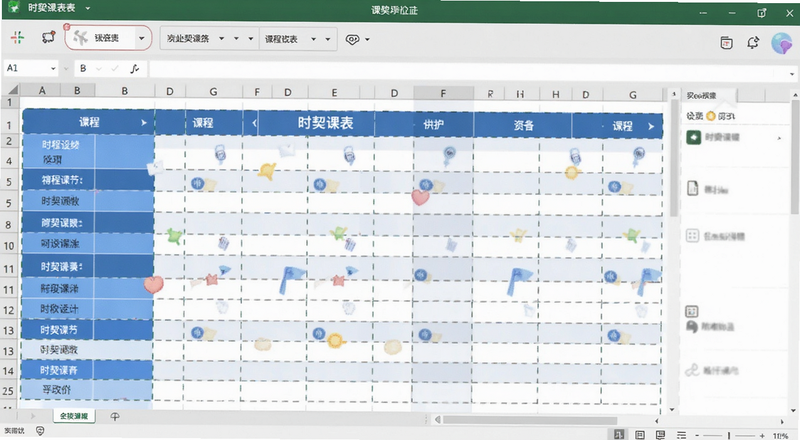Open the notification bell icon
The width and height of the screenshot is (800, 440).
(x=753, y=43)
